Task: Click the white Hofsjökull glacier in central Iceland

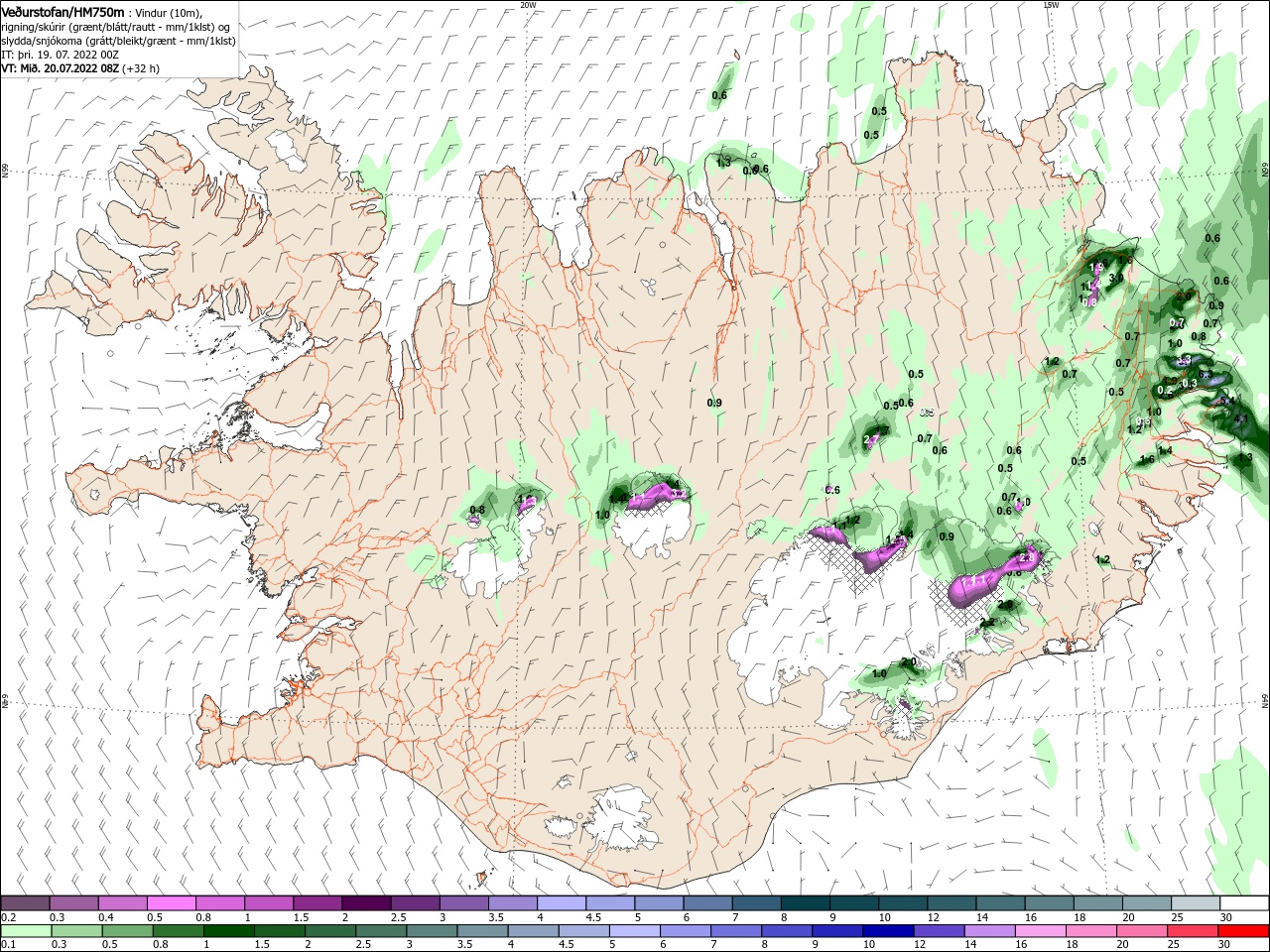Action: coord(651,531)
